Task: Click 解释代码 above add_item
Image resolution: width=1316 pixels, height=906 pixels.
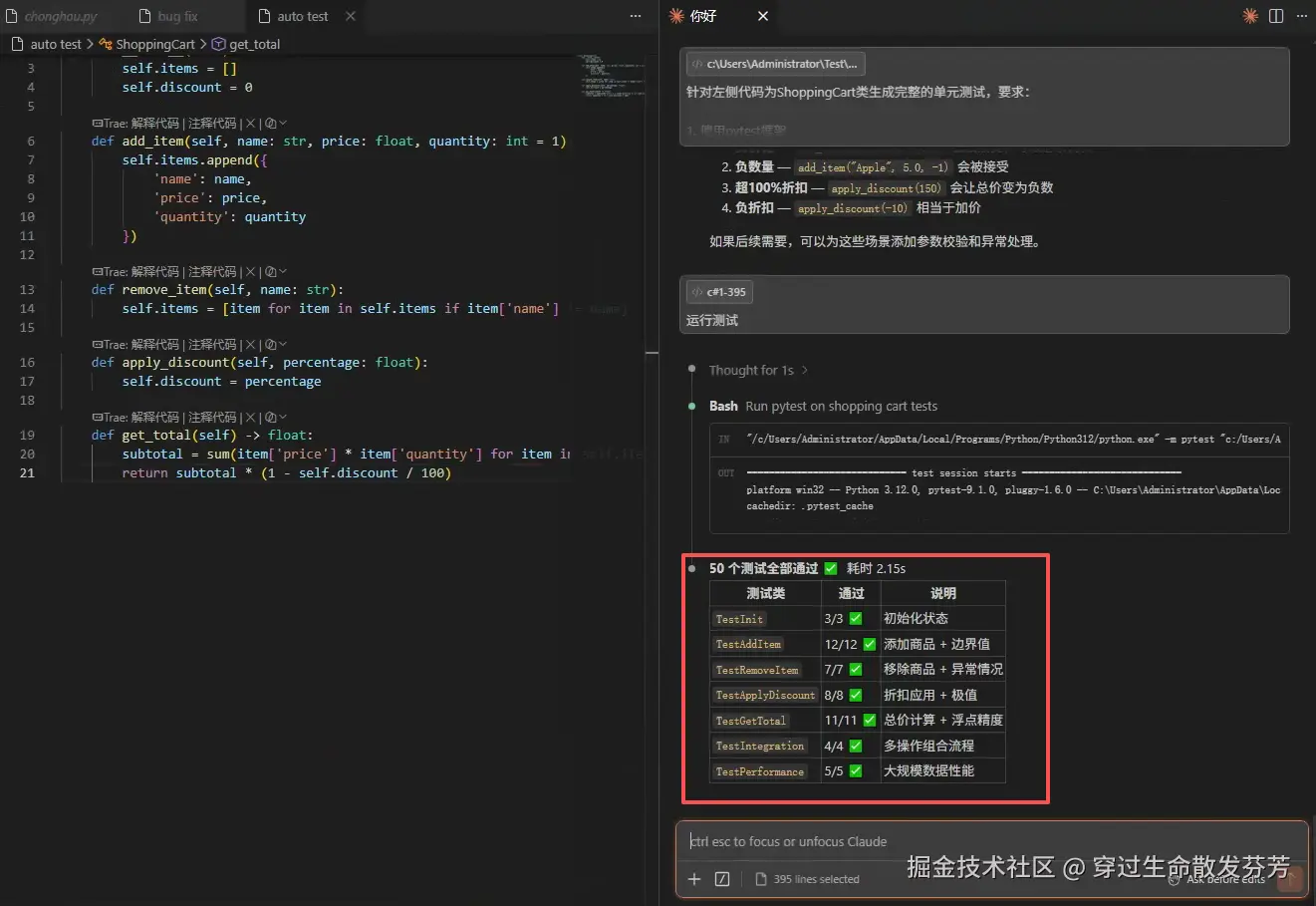Action: point(154,124)
